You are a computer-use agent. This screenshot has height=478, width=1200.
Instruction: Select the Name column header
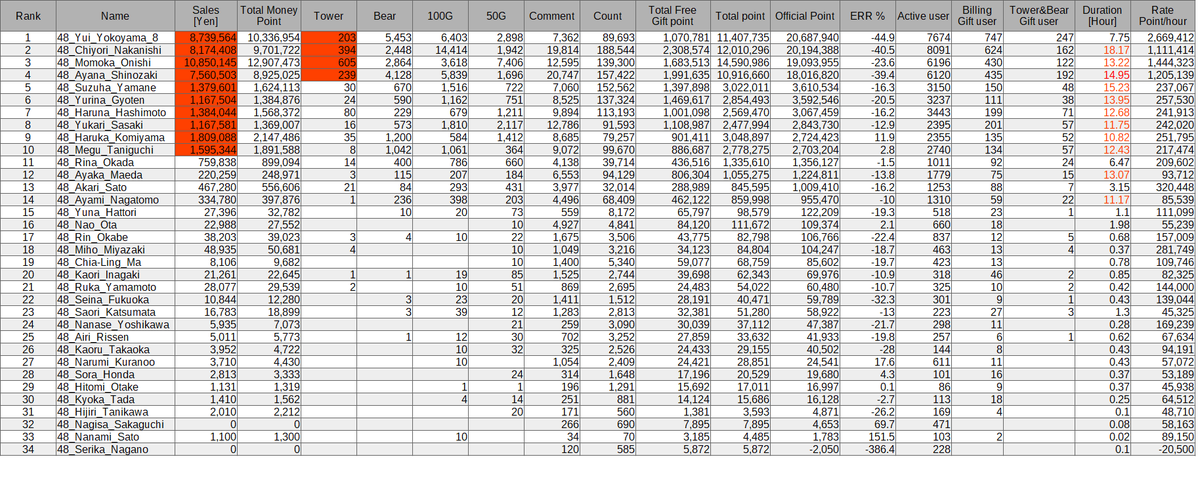point(116,17)
